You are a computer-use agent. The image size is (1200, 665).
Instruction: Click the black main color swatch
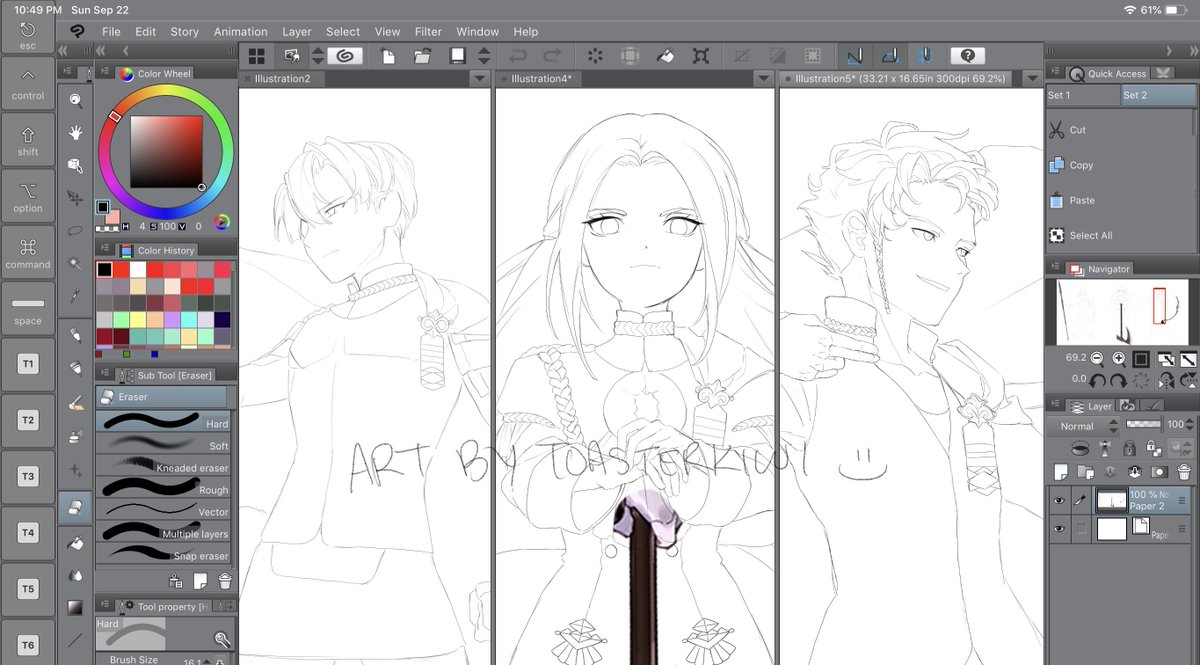click(x=103, y=207)
